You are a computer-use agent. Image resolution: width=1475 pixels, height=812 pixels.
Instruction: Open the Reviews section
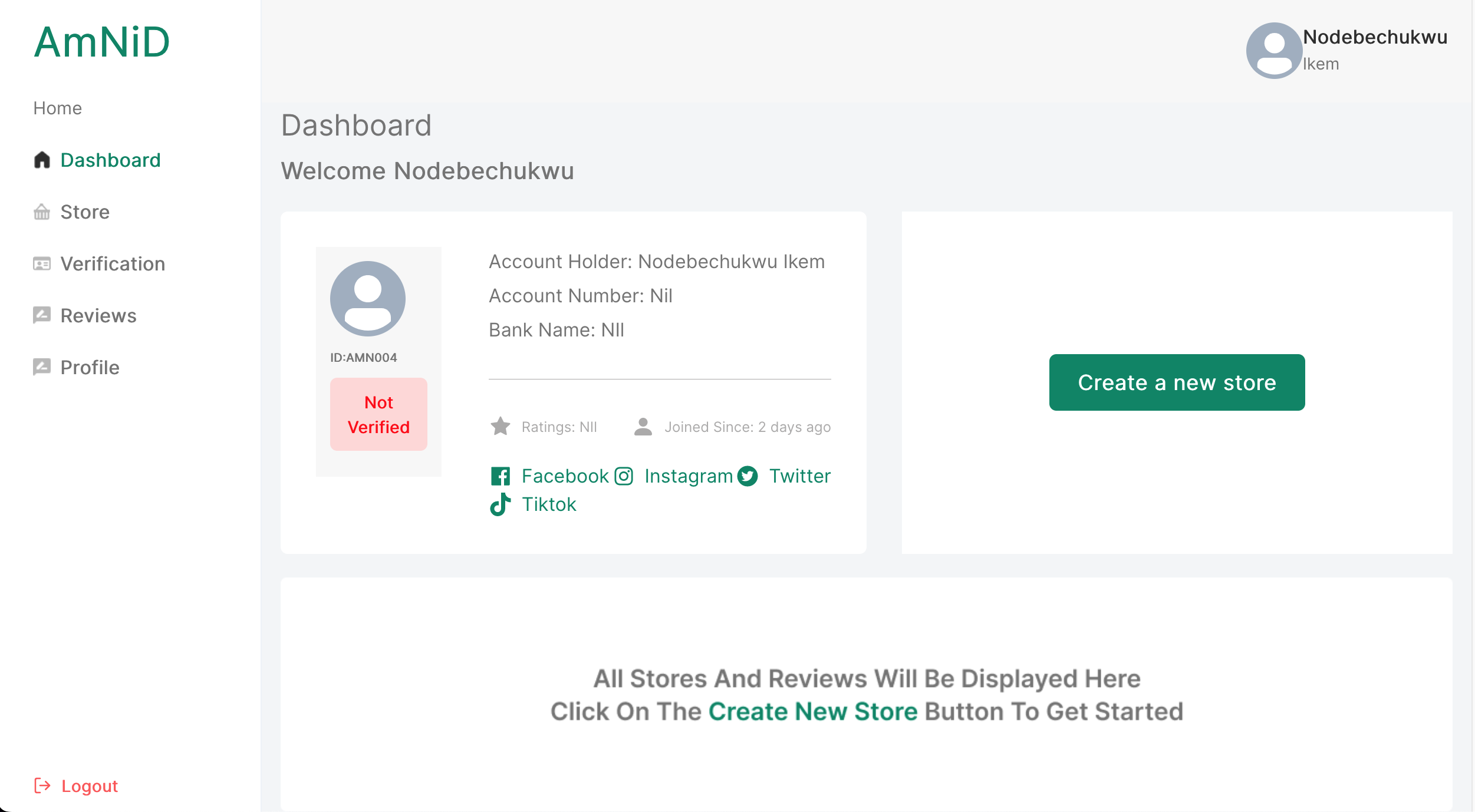point(98,315)
